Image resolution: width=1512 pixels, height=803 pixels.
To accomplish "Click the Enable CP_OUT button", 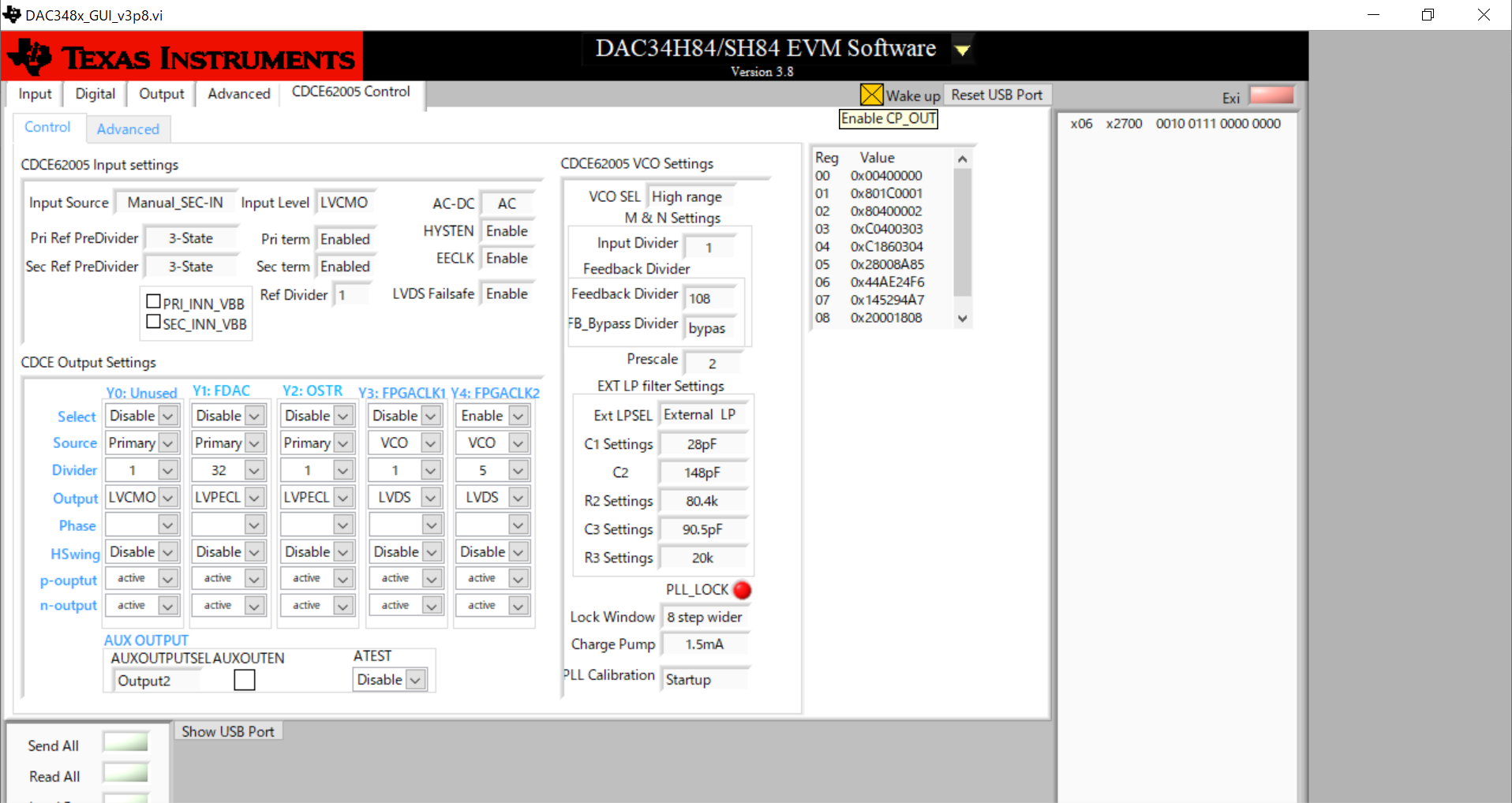I will tap(888, 118).
